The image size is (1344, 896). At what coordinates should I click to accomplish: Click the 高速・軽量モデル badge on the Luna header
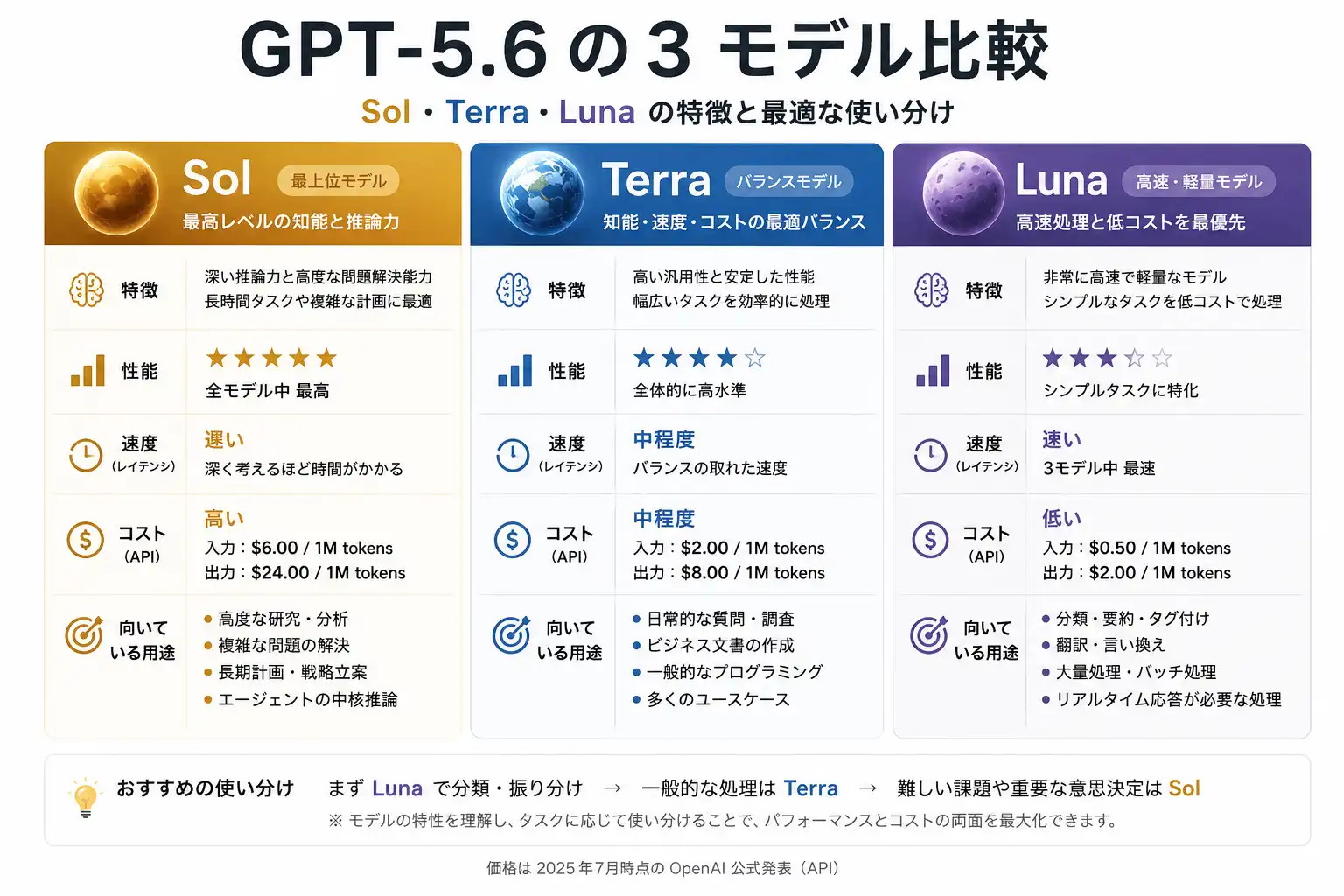(1199, 181)
